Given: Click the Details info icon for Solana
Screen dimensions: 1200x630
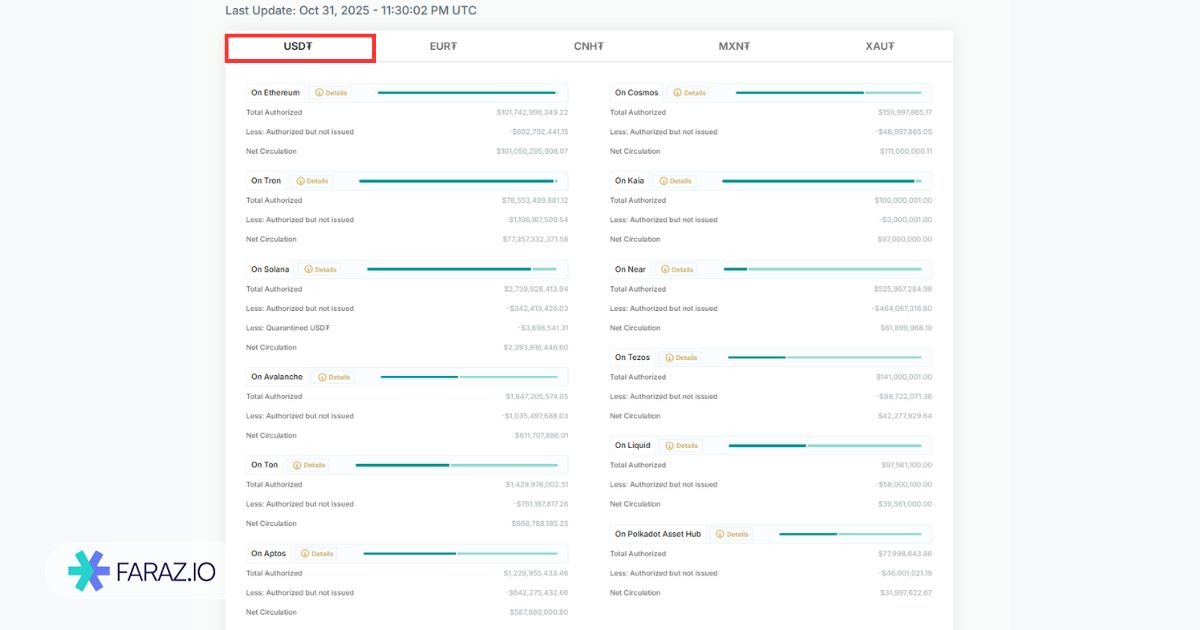Looking at the screenshot, I should pos(309,270).
